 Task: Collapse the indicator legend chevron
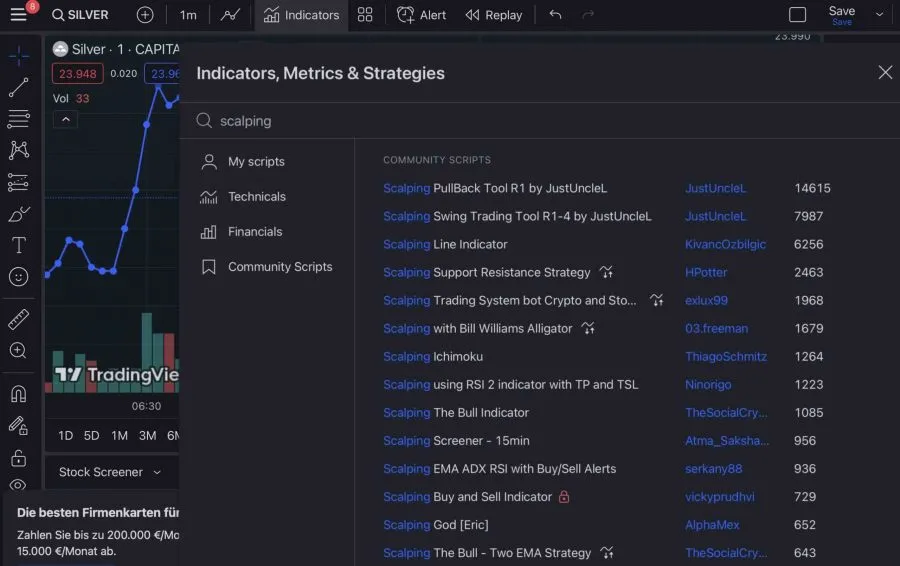64,120
